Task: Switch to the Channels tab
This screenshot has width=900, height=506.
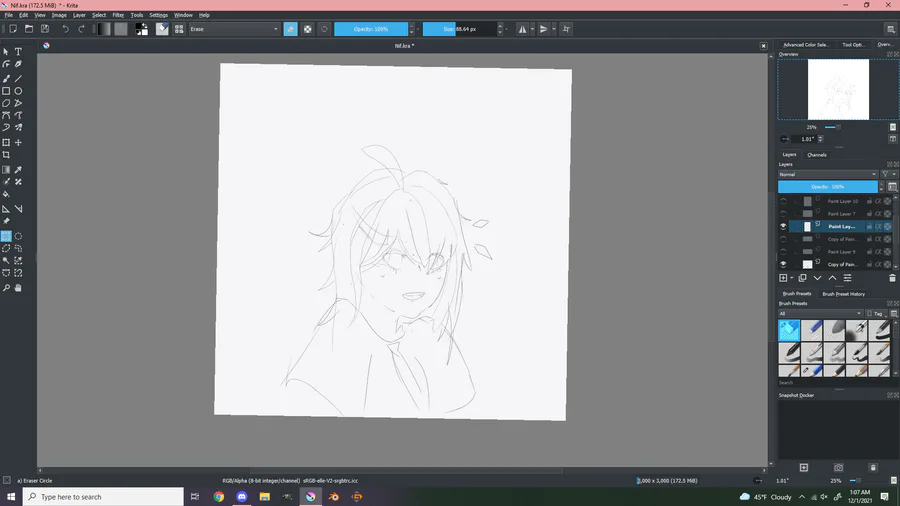Action: tap(817, 155)
